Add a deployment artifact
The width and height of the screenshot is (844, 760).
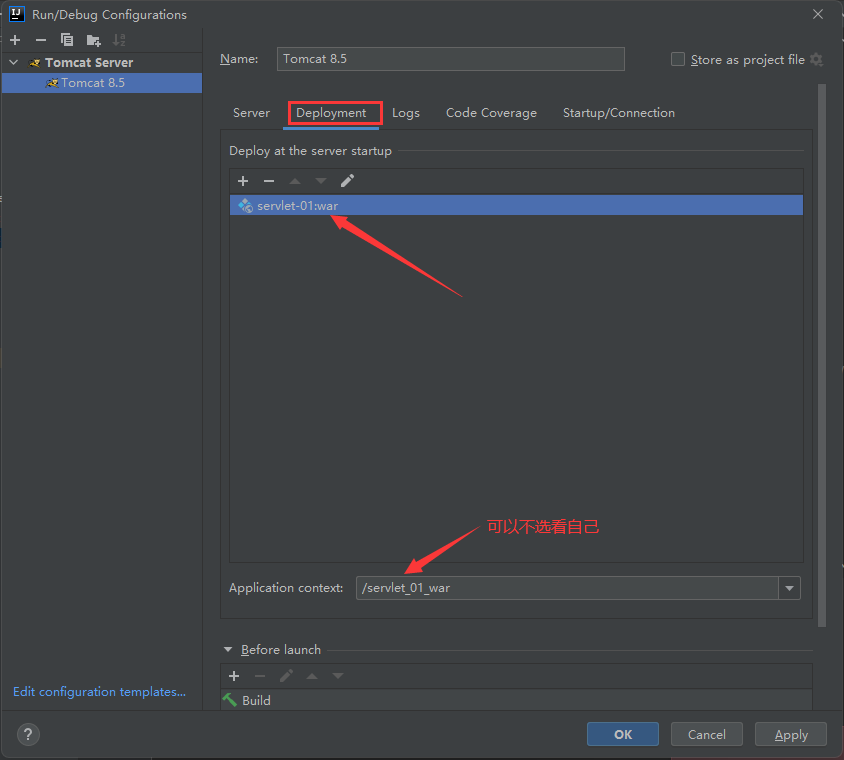coord(243,181)
